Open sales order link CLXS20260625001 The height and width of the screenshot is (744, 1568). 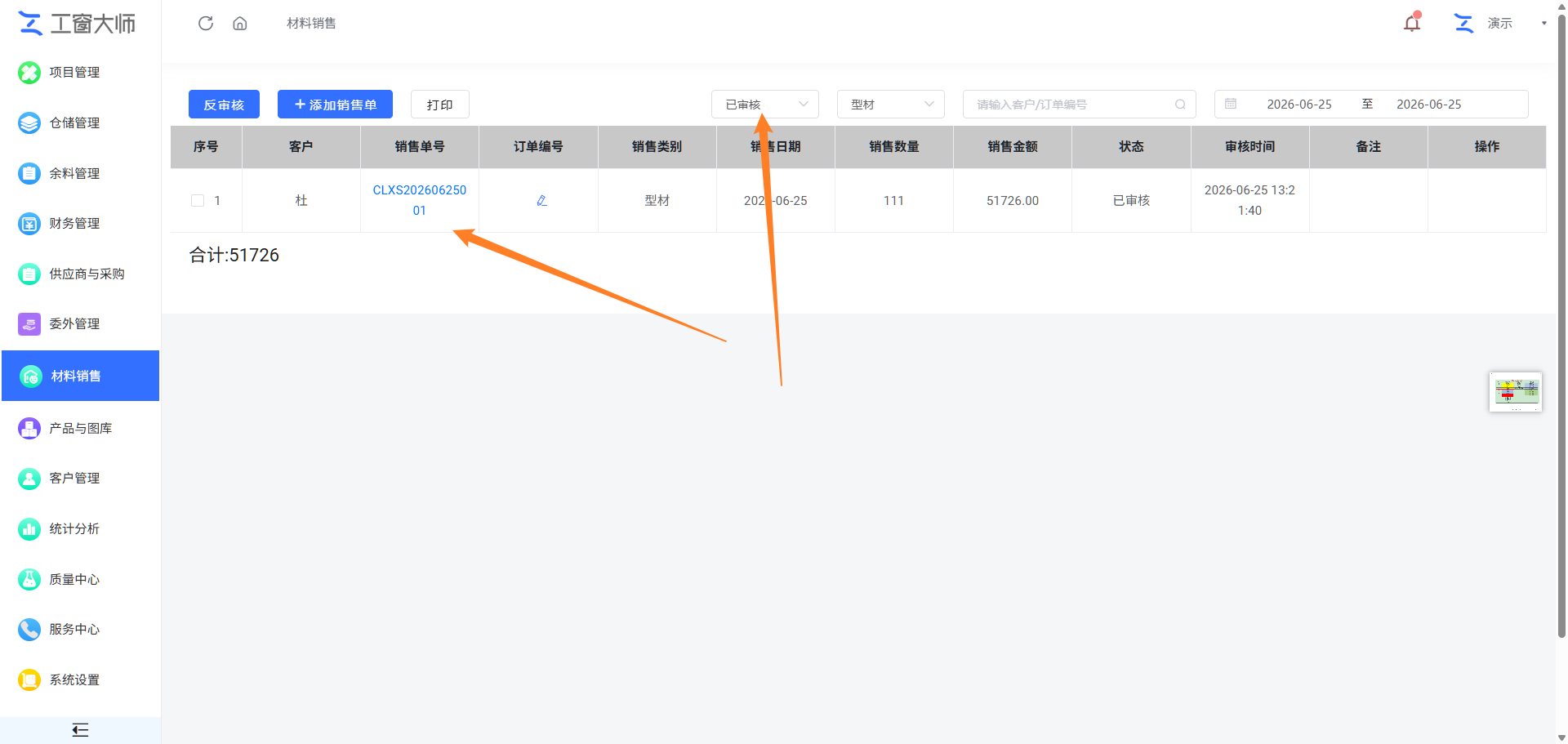(x=420, y=200)
